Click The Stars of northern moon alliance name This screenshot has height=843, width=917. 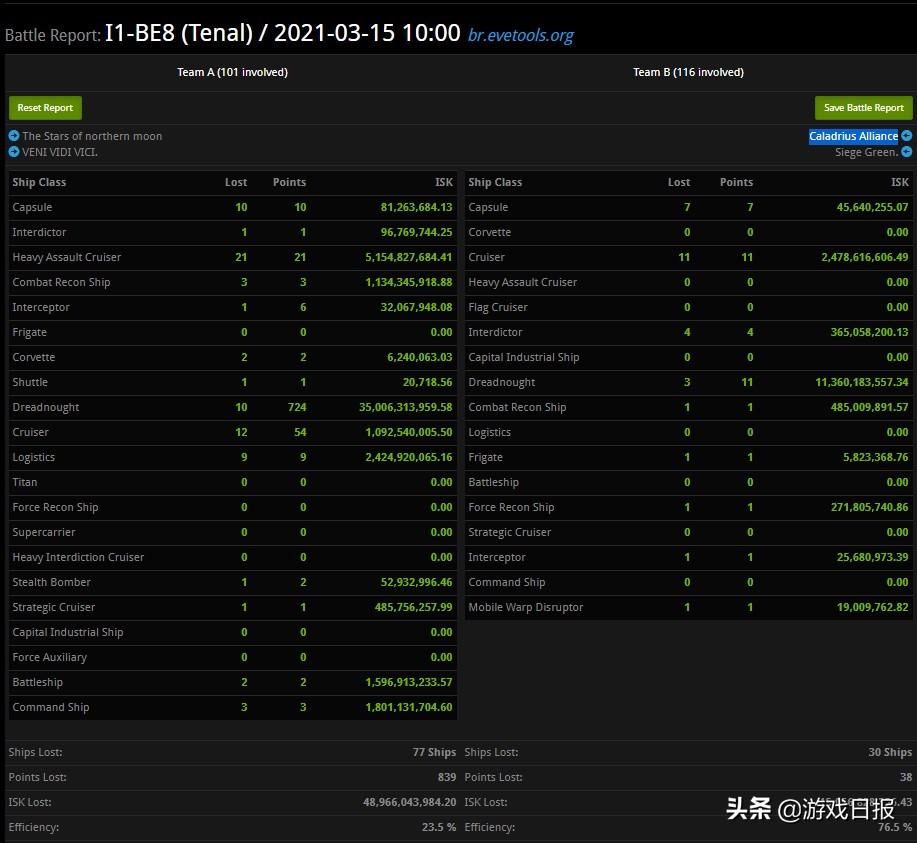click(x=92, y=136)
